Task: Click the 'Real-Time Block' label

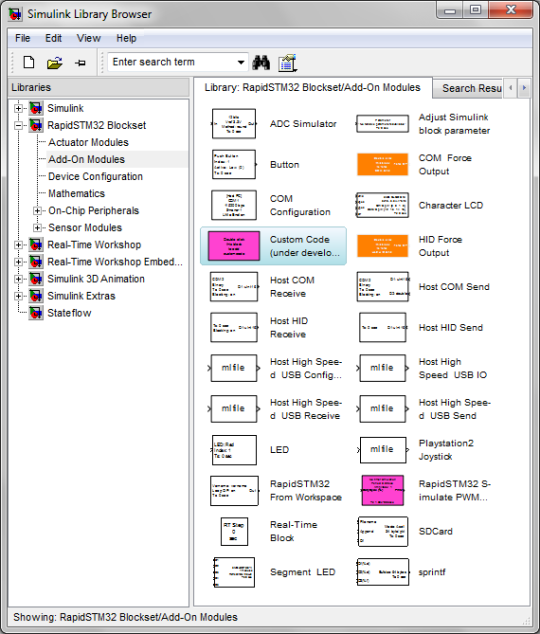Action: 293,531
